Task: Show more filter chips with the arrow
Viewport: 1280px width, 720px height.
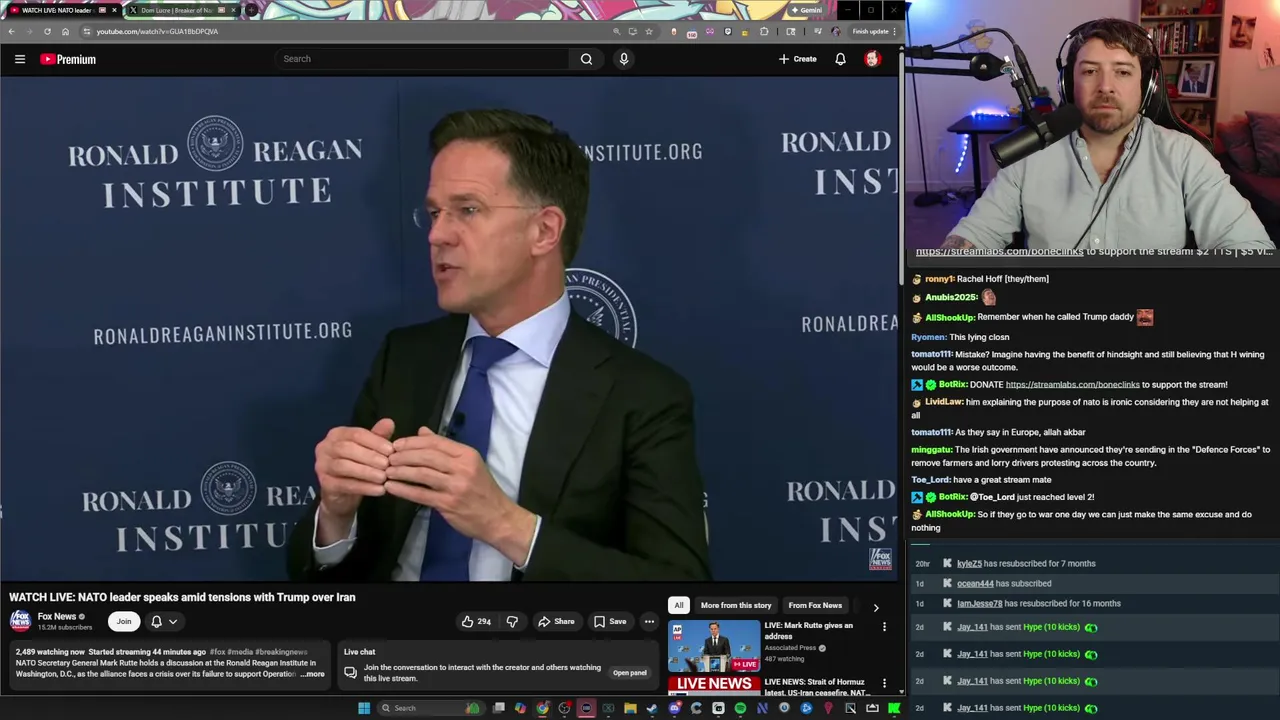Action: coord(876,606)
